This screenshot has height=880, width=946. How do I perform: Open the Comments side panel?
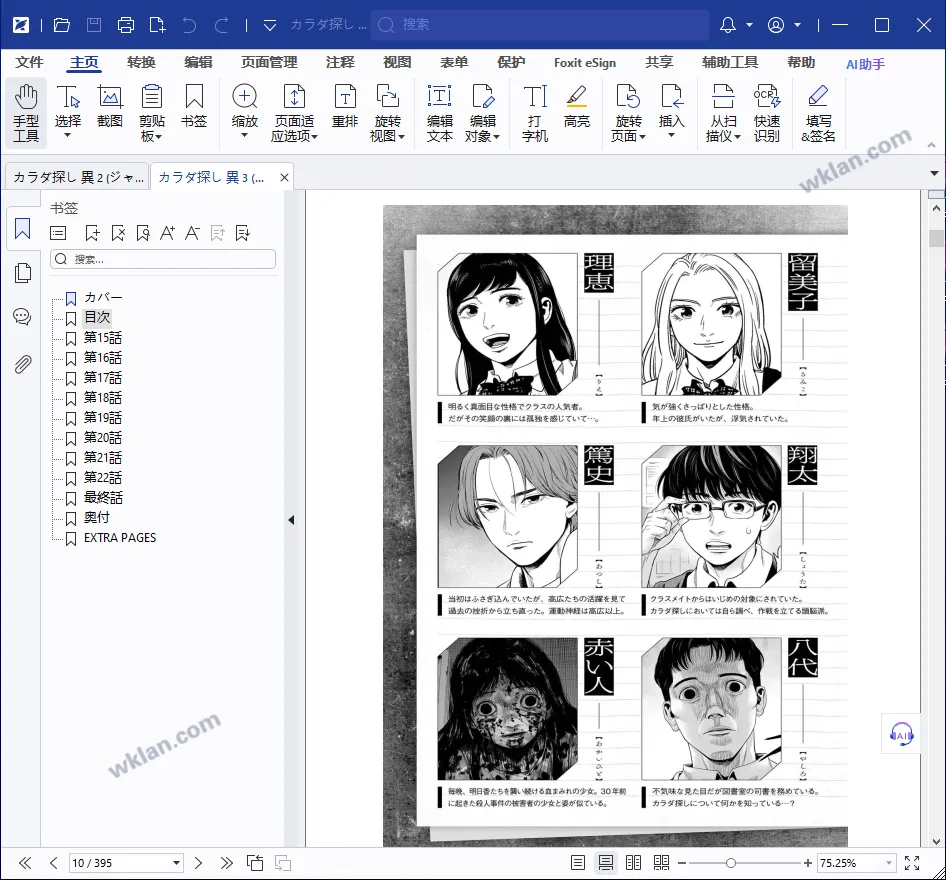click(22, 317)
